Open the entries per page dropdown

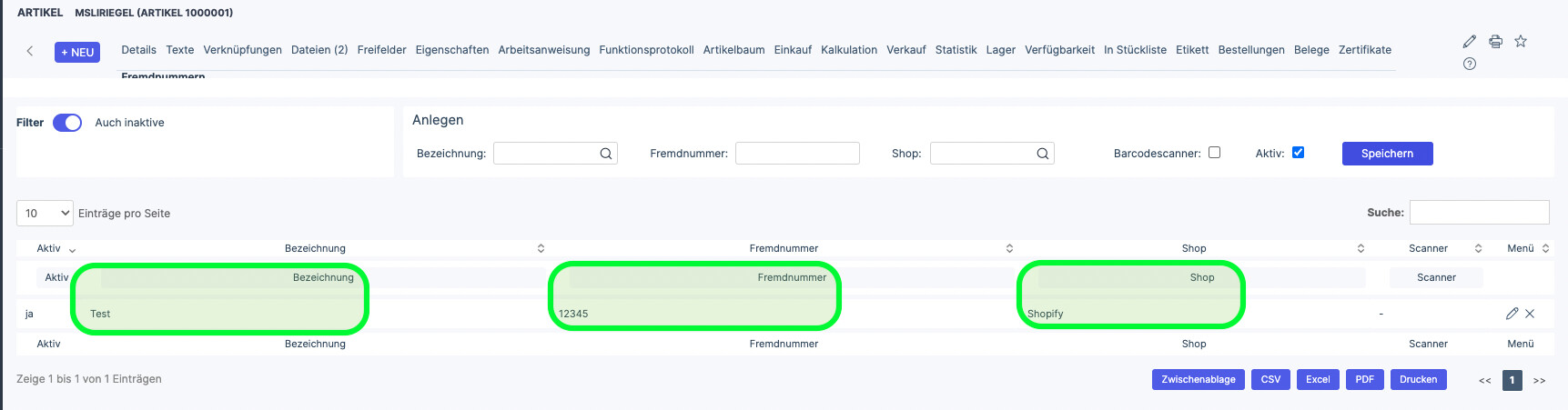pyautogui.click(x=45, y=213)
